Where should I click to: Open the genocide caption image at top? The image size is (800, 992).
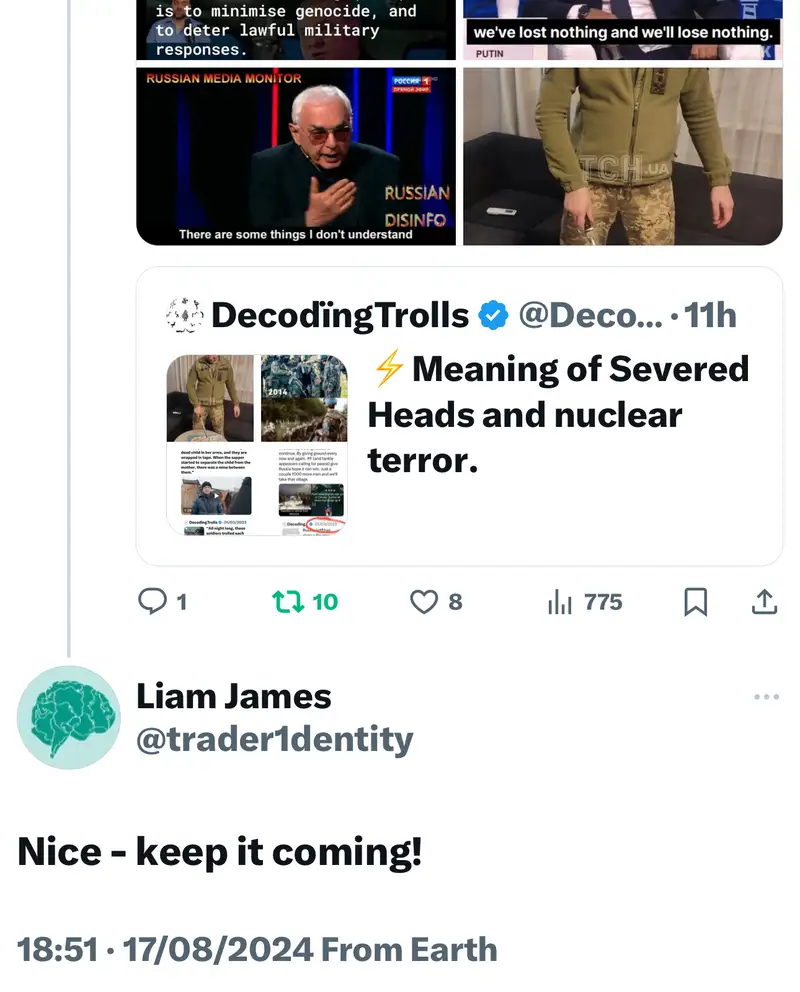pyautogui.click(x=296, y=28)
